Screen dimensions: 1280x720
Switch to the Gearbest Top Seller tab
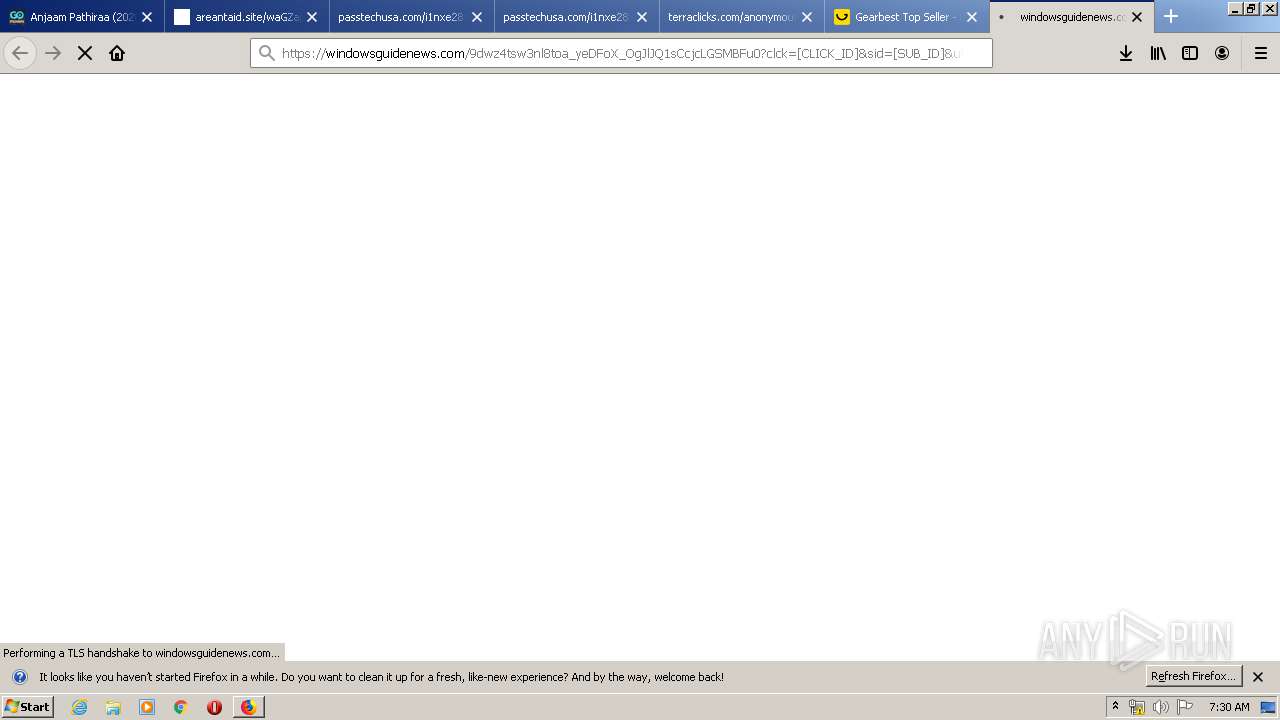(x=907, y=17)
